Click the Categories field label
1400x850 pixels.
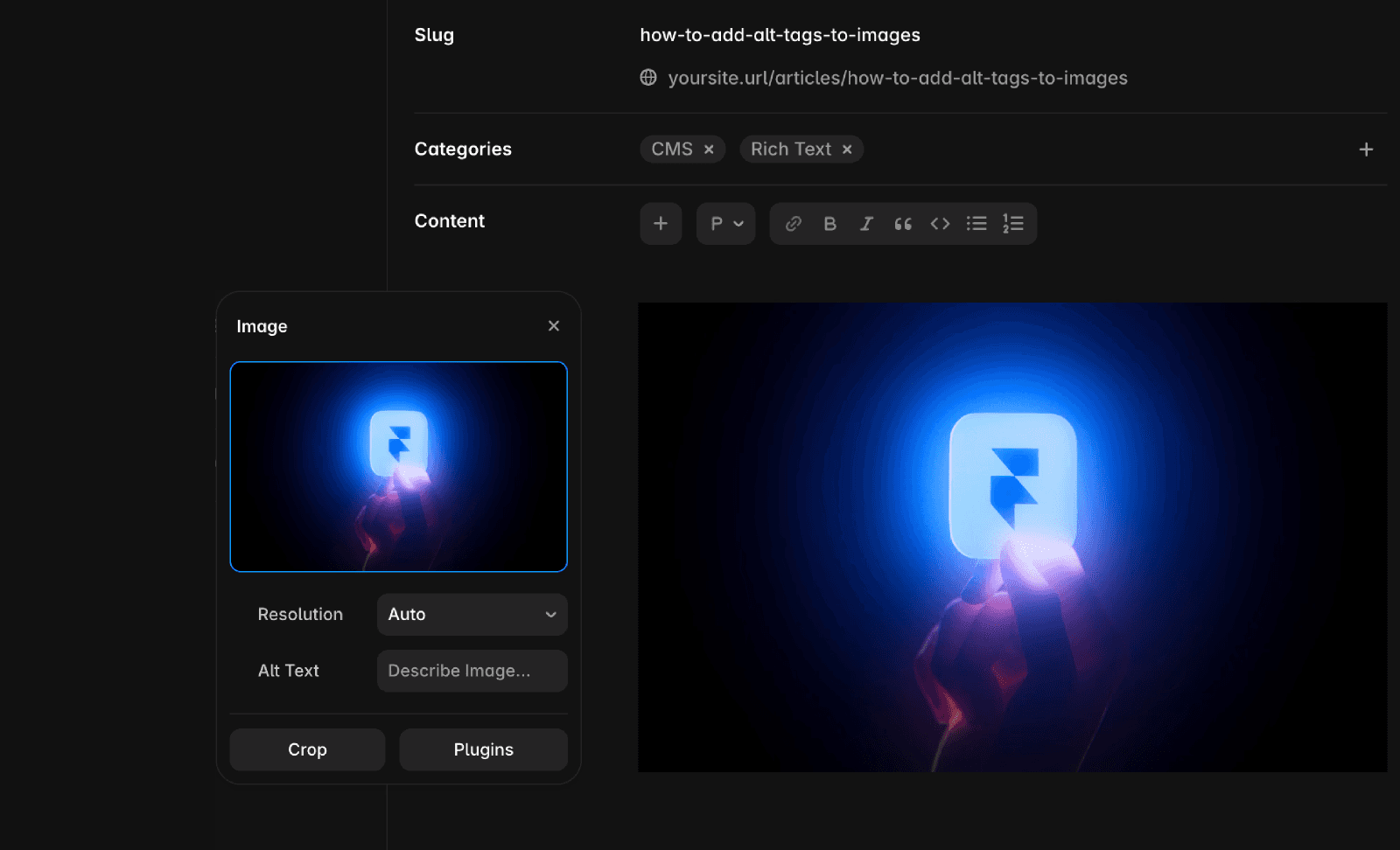click(x=463, y=150)
